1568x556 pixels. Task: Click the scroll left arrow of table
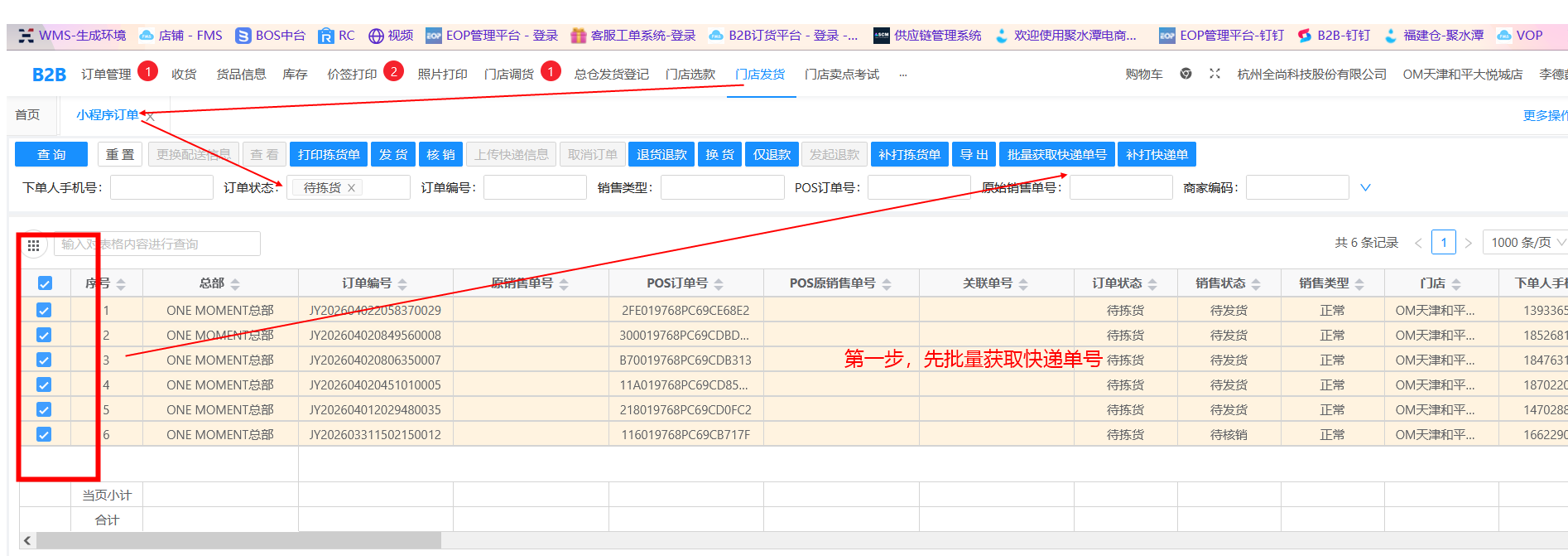27,540
